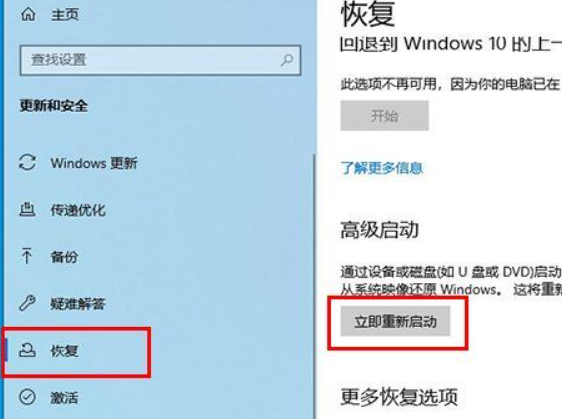The image size is (562, 419).
Task: Open 激活 activation section
Action: [x=64, y=397]
